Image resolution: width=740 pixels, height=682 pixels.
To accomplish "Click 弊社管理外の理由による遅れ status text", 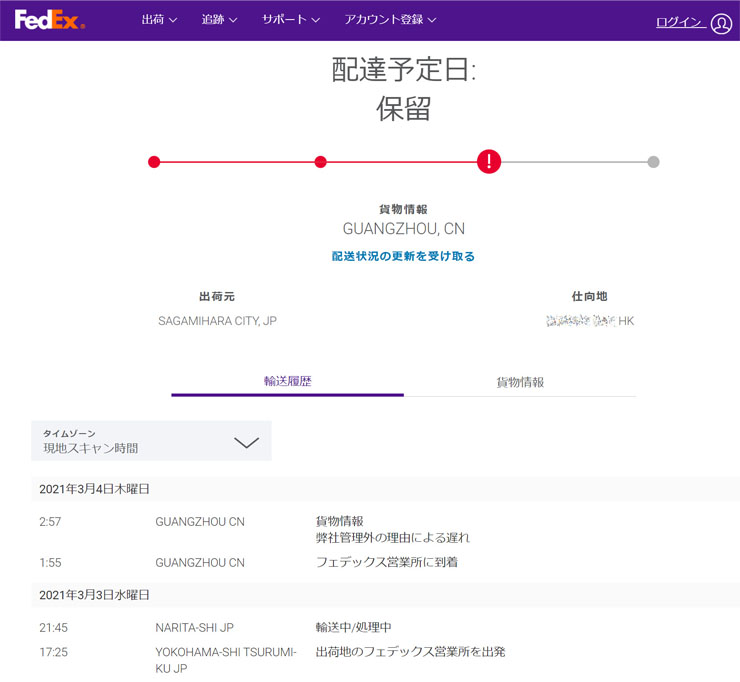I will [x=393, y=538].
